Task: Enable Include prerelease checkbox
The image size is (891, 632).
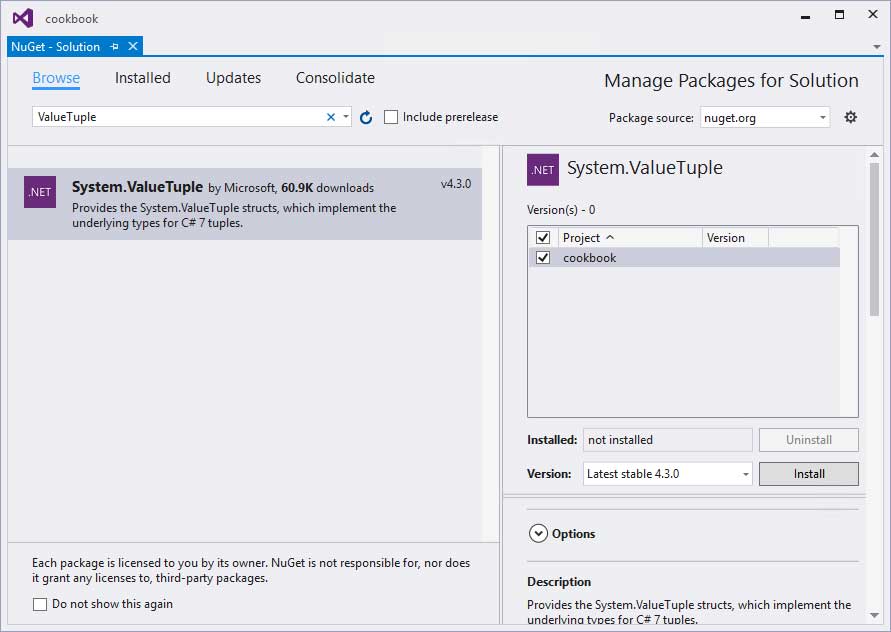Action: 391,117
